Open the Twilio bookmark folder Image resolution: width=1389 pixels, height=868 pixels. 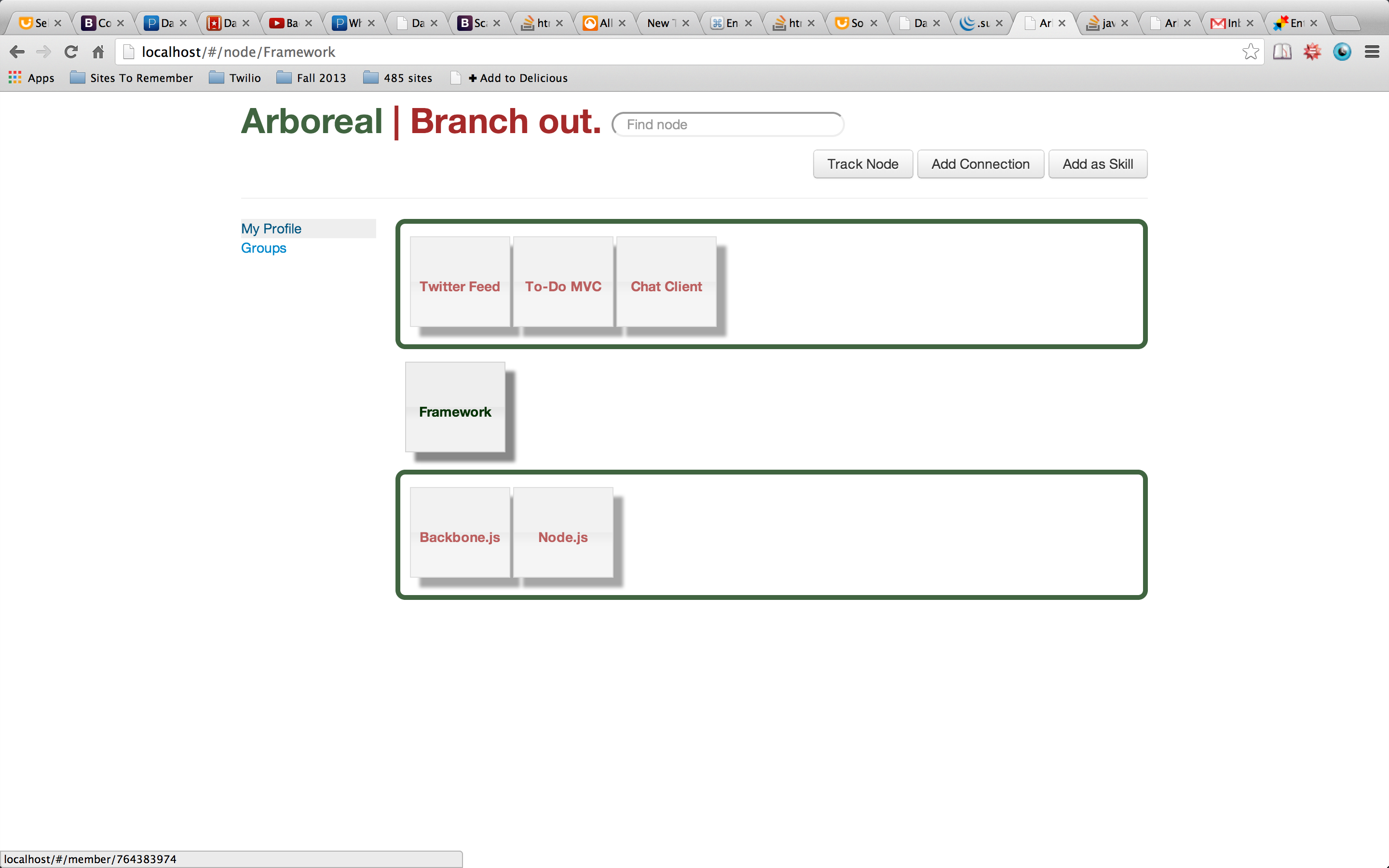[235, 78]
